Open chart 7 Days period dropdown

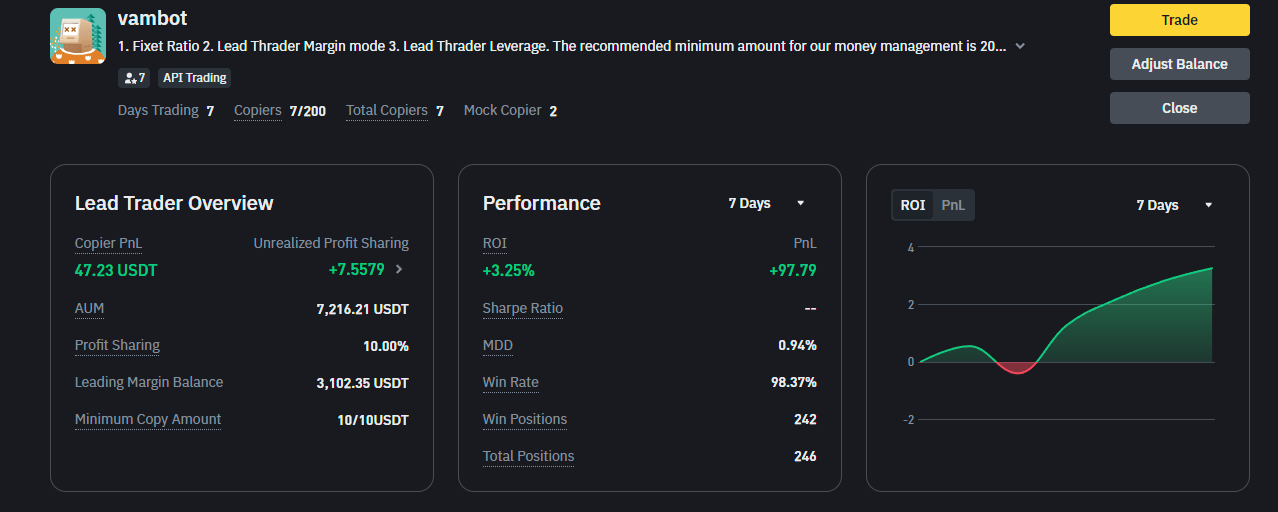coord(1174,205)
